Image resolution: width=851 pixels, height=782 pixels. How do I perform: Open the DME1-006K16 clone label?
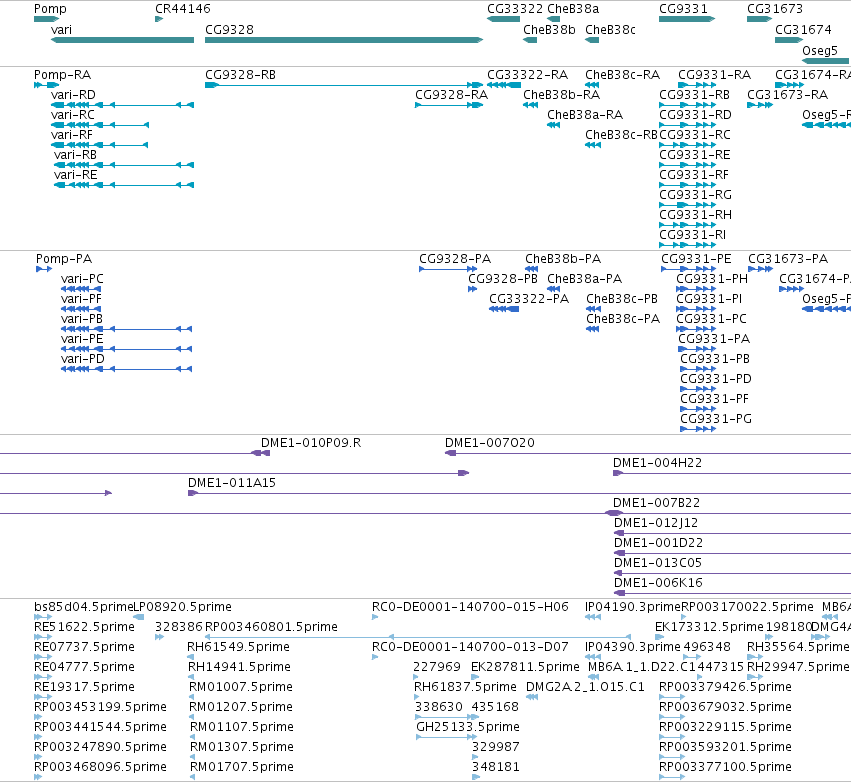point(658,583)
